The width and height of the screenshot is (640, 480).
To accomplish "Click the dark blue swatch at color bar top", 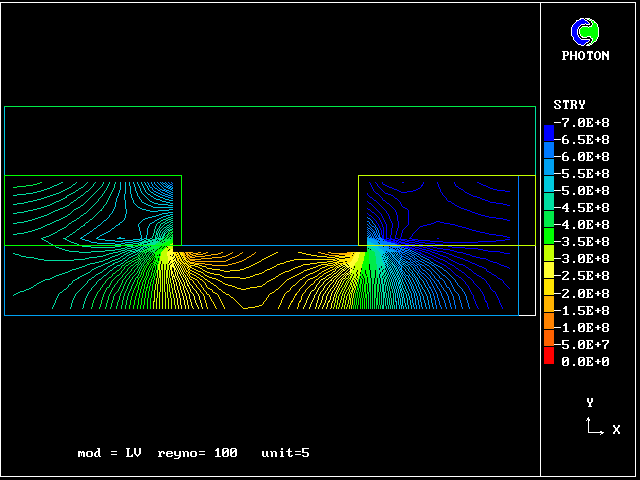I will [548, 132].
